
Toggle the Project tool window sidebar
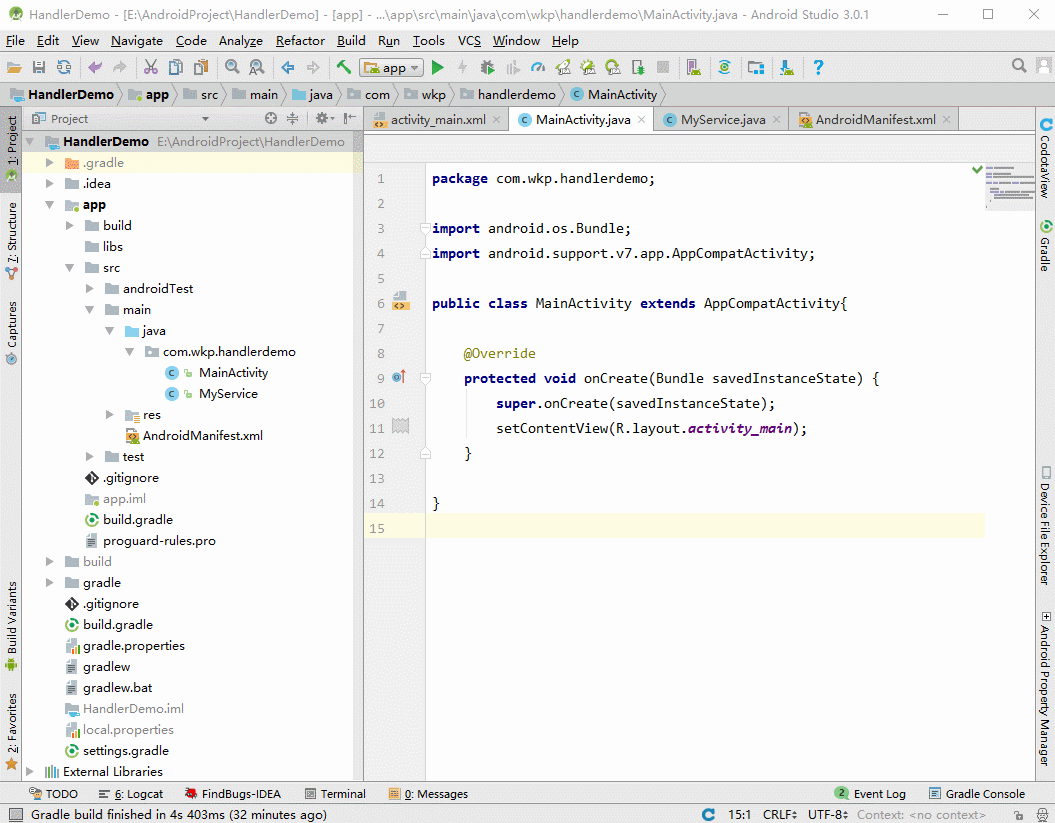pyautogui.click(x=12, y=146)
